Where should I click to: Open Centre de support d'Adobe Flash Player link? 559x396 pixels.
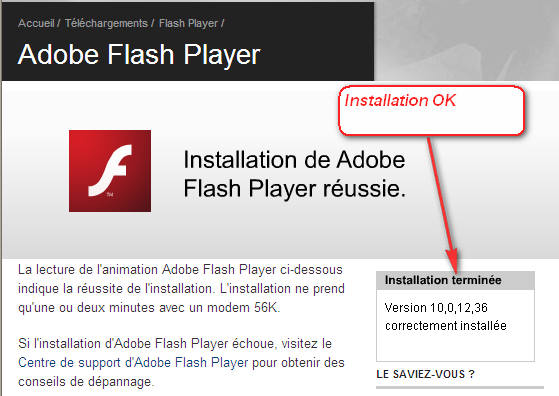pyautogui.click(x=133, y=362)
